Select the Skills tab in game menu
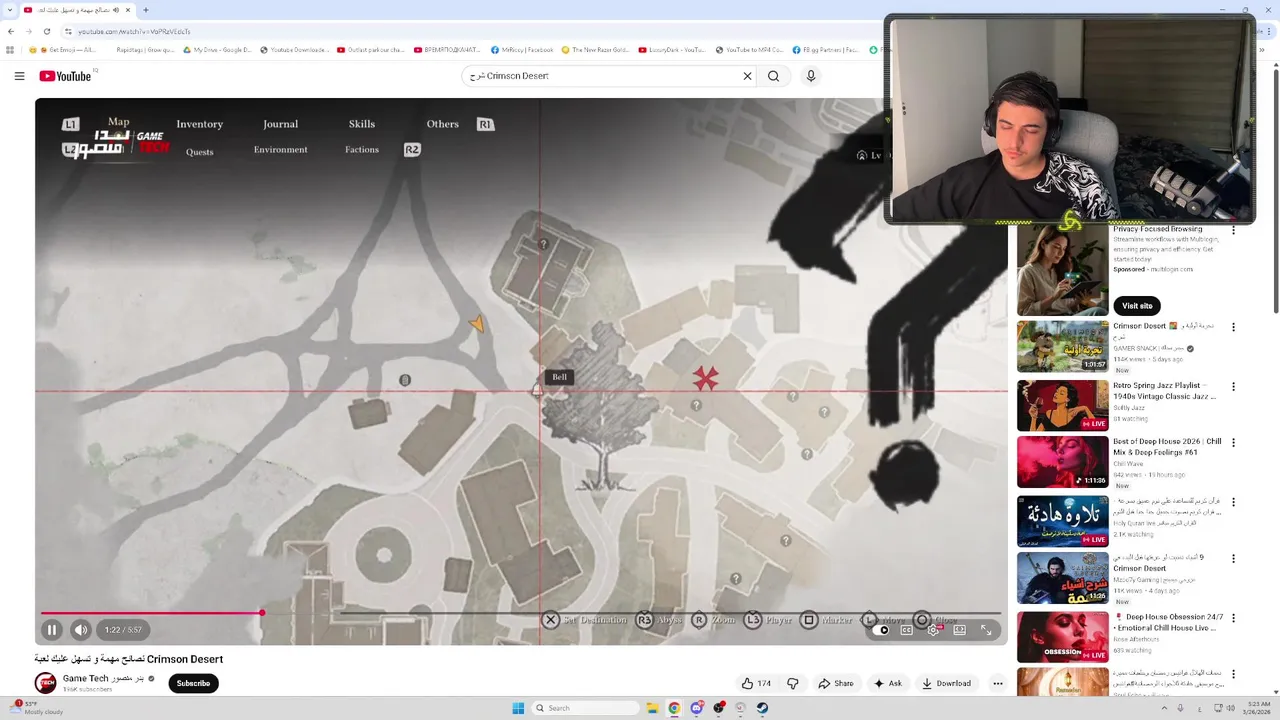 click(x=362, y=124)
